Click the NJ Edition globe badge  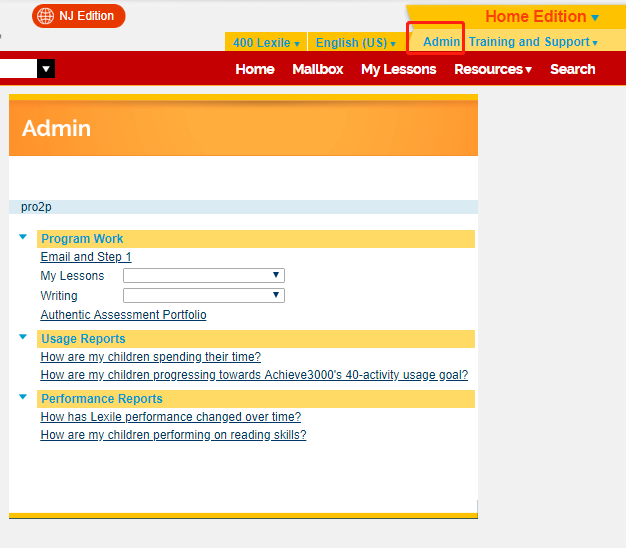coord(79,16)
